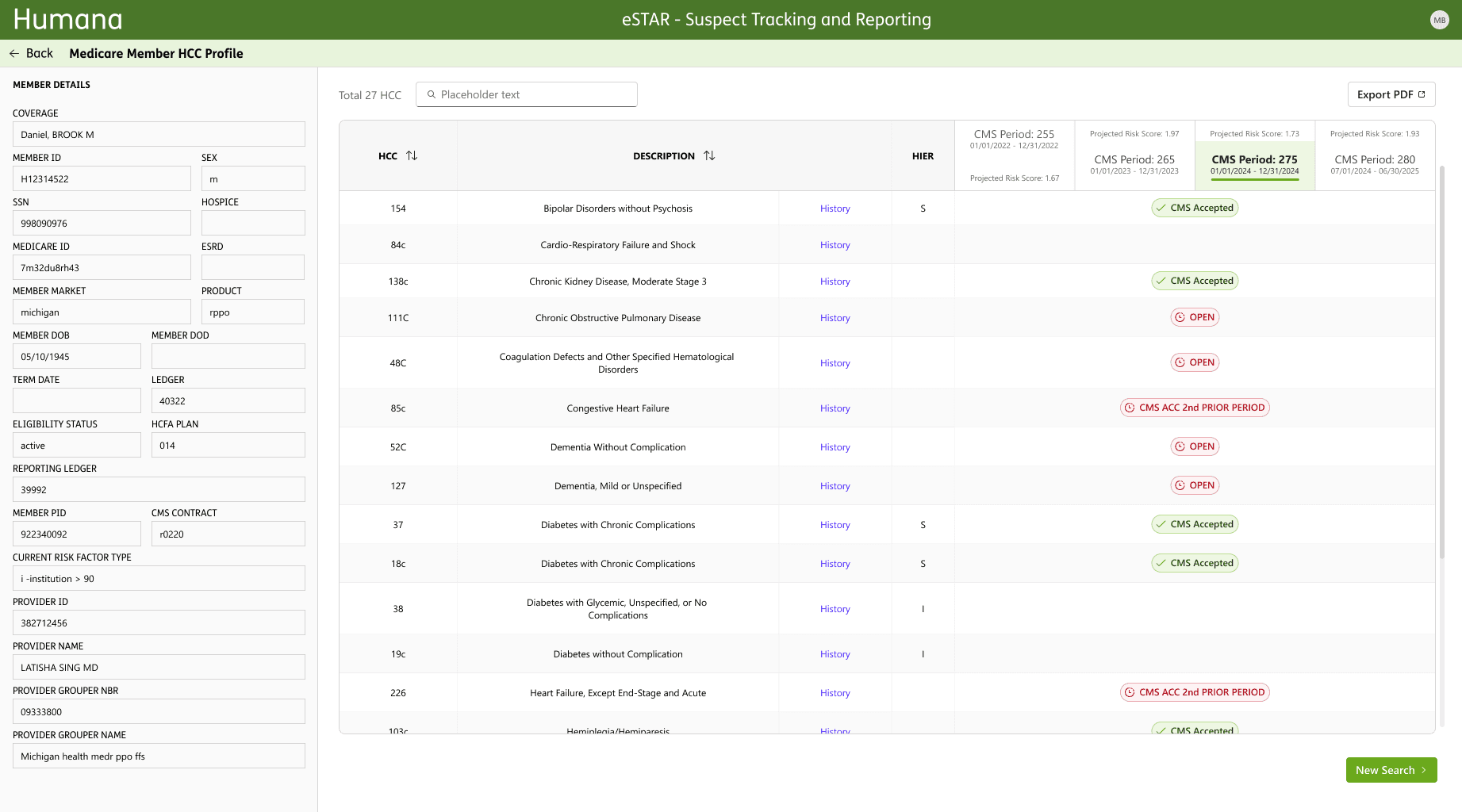Click the HCC search placeholder field
The image size is (1462, 812).
[527, 94]
